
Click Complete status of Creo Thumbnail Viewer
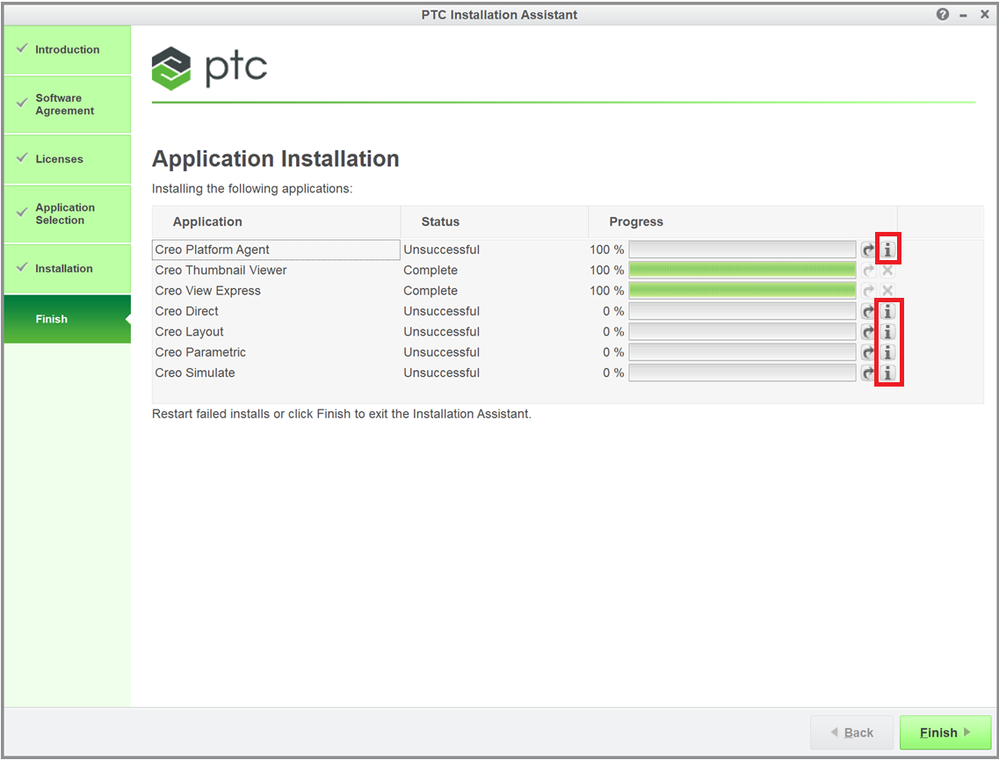click(x=431, y=270)
